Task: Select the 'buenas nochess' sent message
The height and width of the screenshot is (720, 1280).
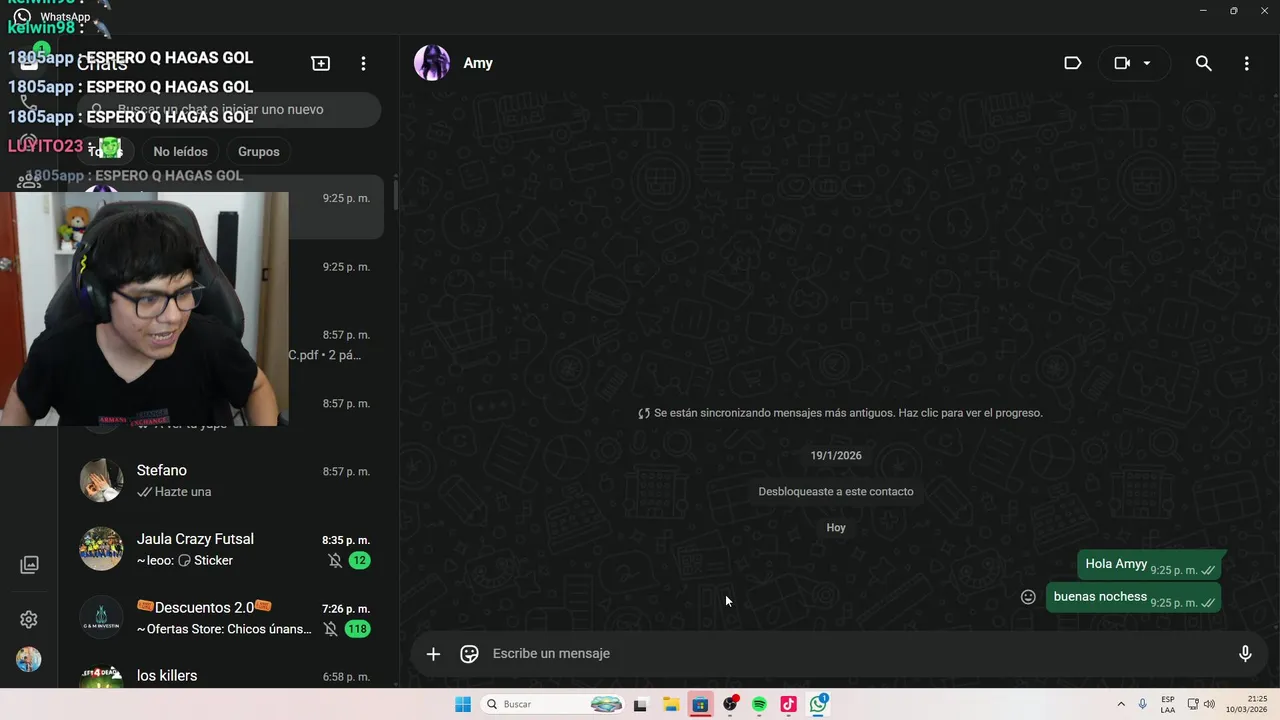Action: 1133,598
